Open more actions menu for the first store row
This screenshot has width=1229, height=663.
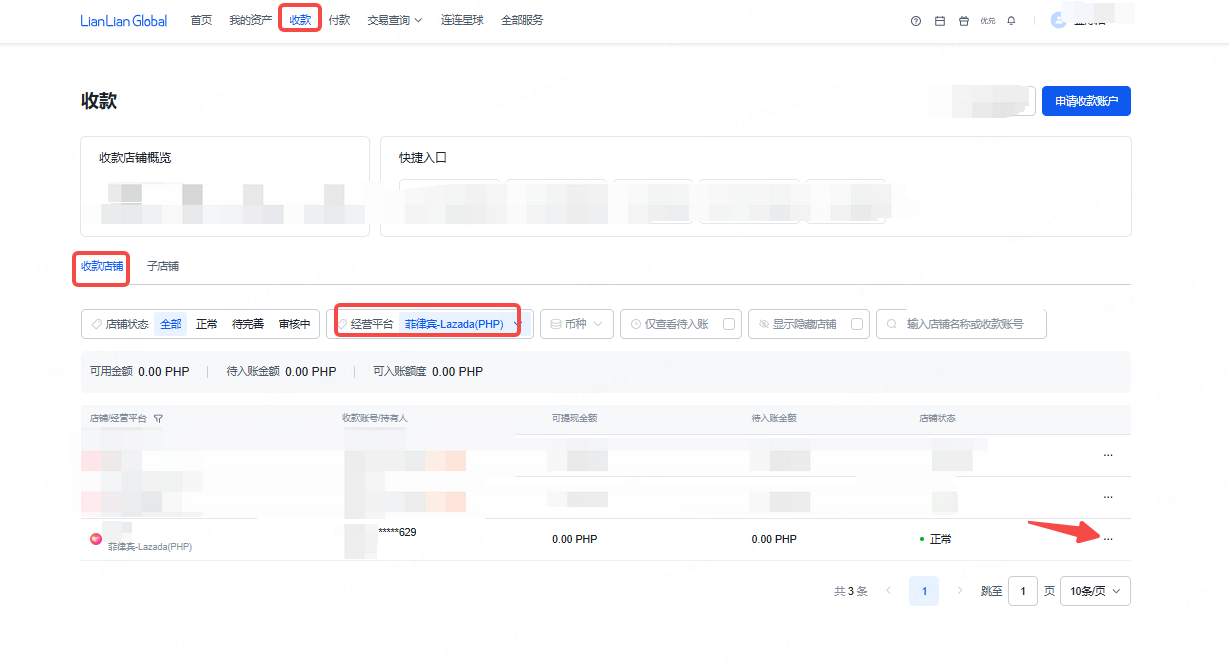click(x=1107, y=455)
